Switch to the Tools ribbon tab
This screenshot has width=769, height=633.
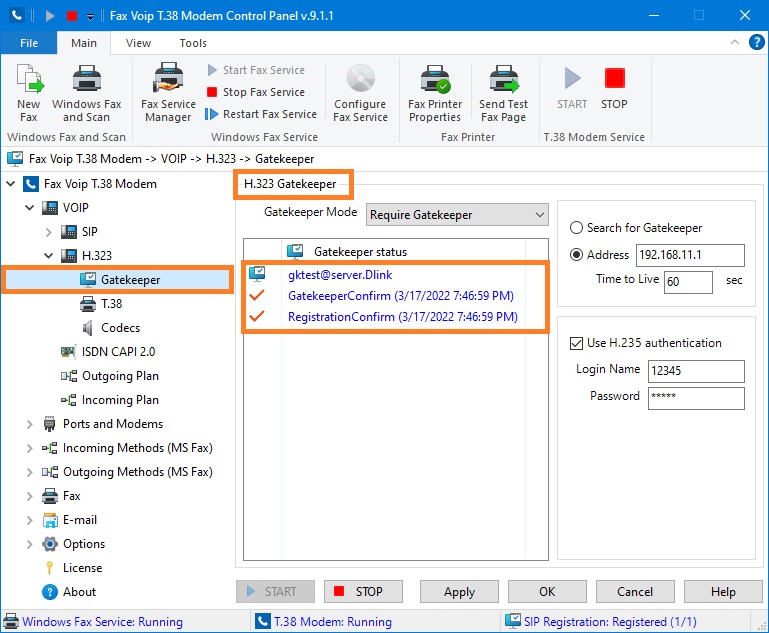pos(193,43)
